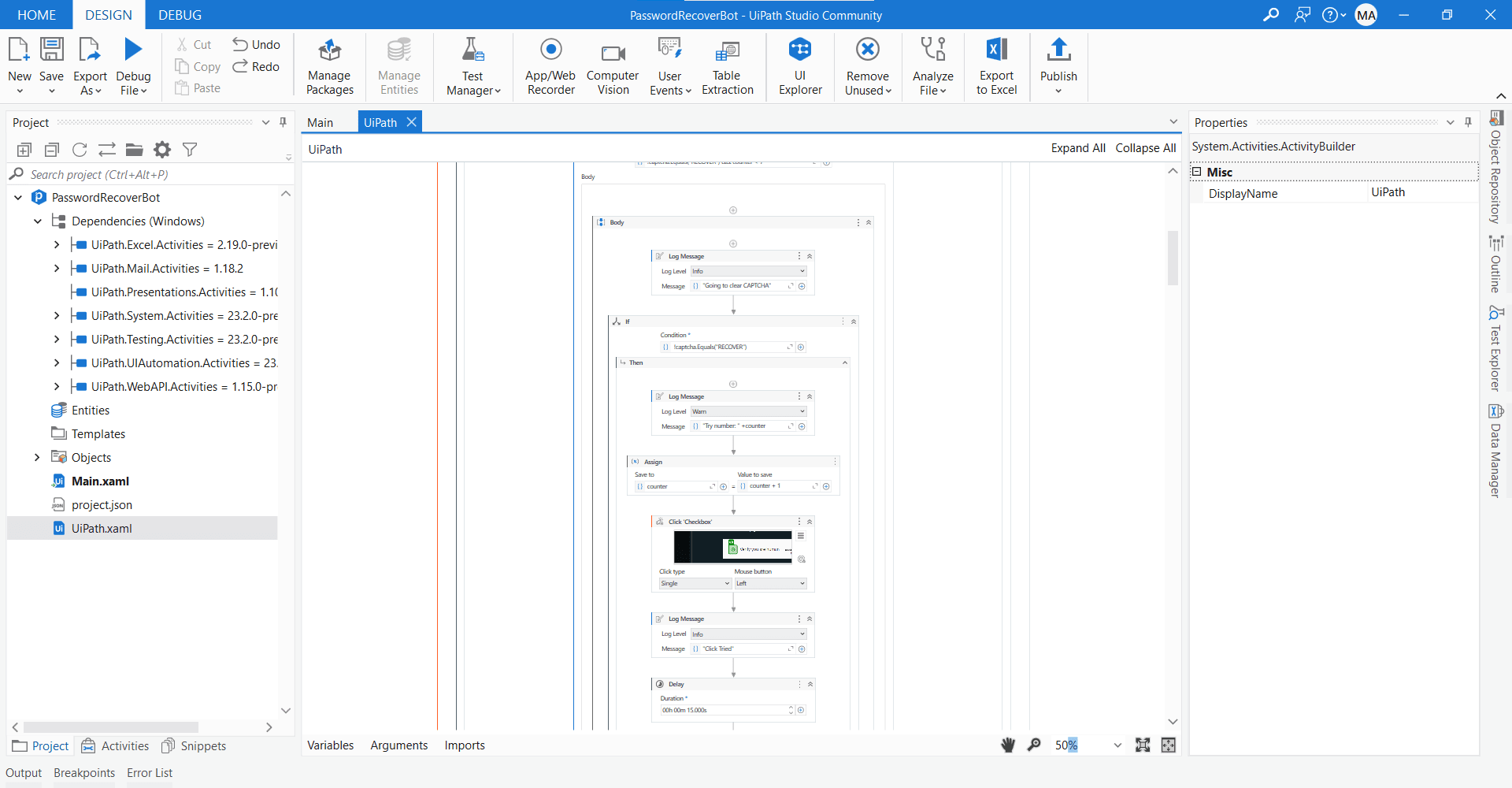Edit the DisplayName property value

(1421, 193)
